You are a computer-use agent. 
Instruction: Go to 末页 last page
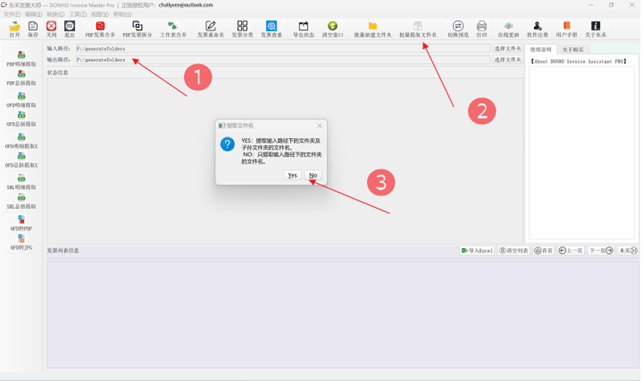pos(628,250)
